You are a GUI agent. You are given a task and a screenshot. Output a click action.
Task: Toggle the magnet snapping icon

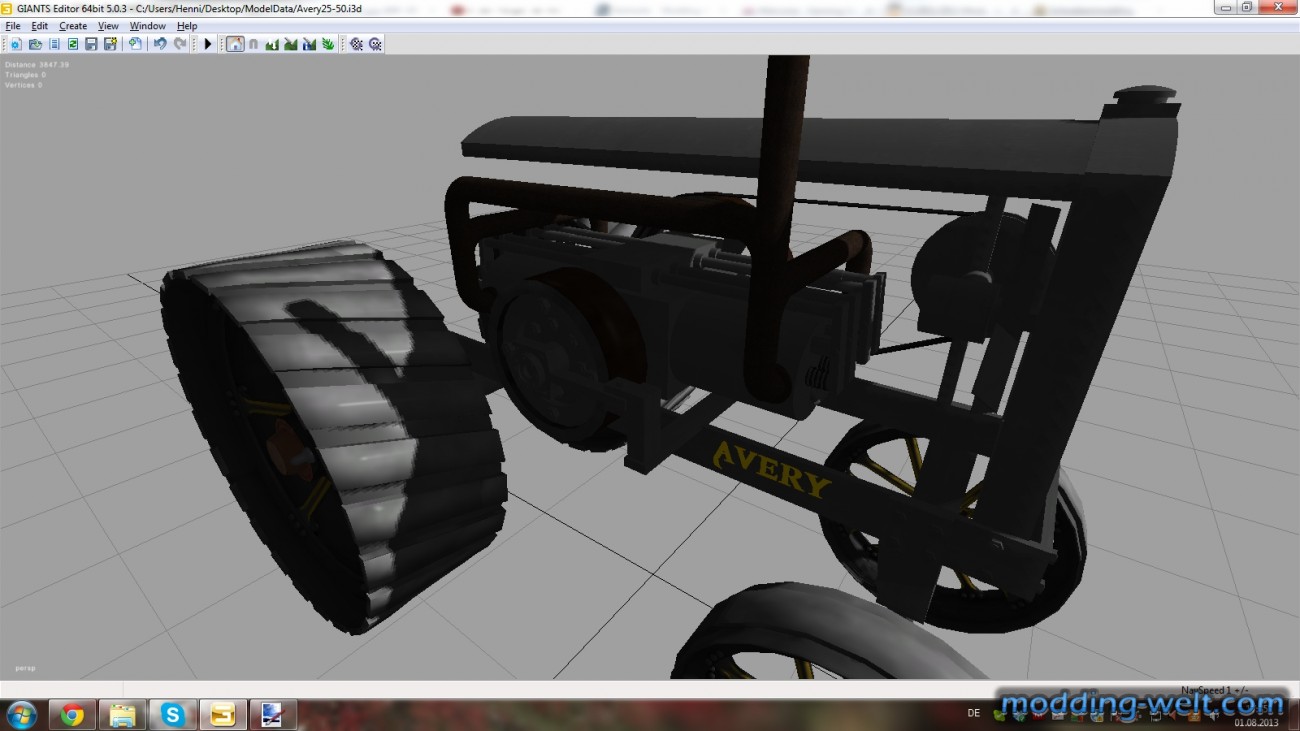(x=253, y=44)
